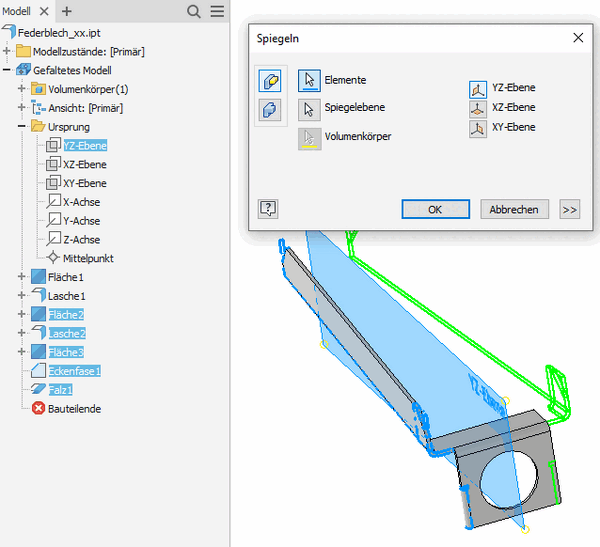Open the help button in Spiegeln dialog
The height and width of the screenshot is (547, 600).
pyautogui.click(x=268, y=208)
